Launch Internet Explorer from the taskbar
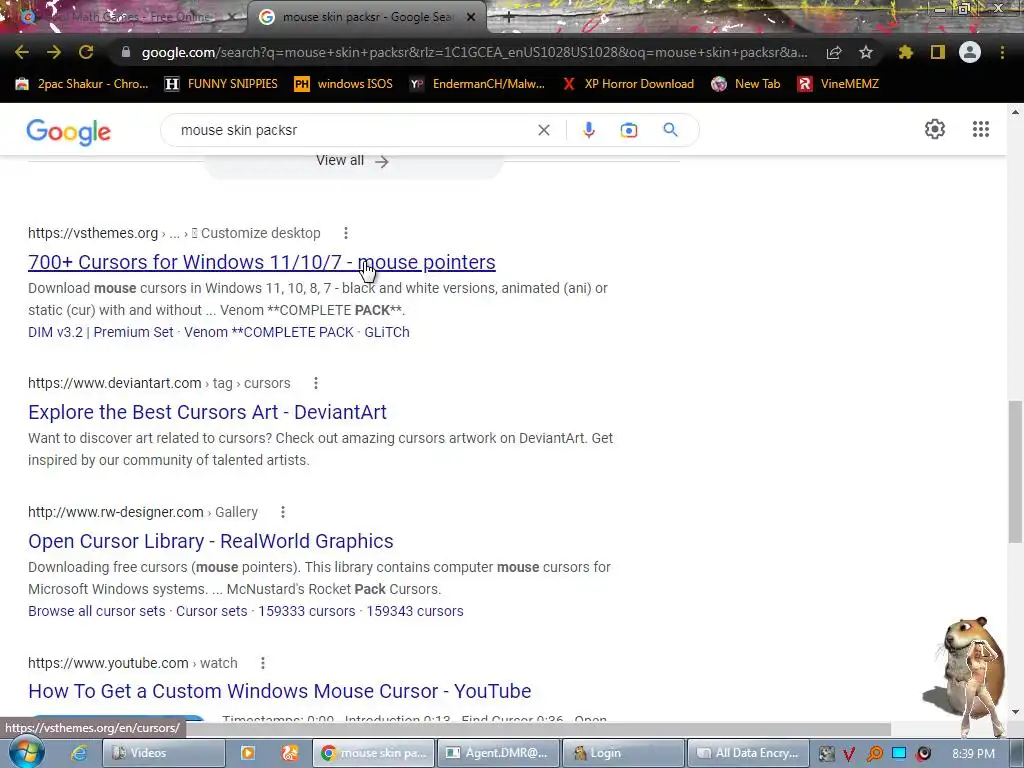This screenshot has width=1024, height=768. 80,753
